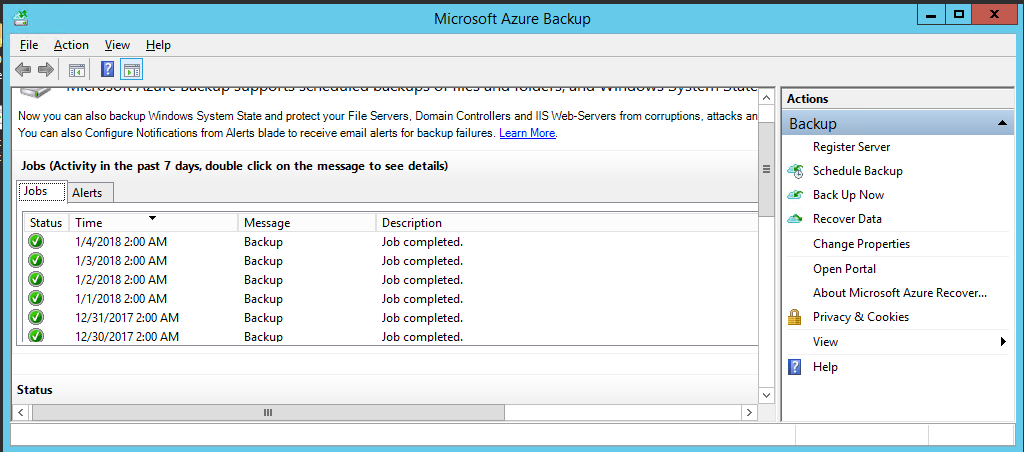Click the Back Up Now icon
This screenshot has height=452, width=1024.
click(795, 195)
